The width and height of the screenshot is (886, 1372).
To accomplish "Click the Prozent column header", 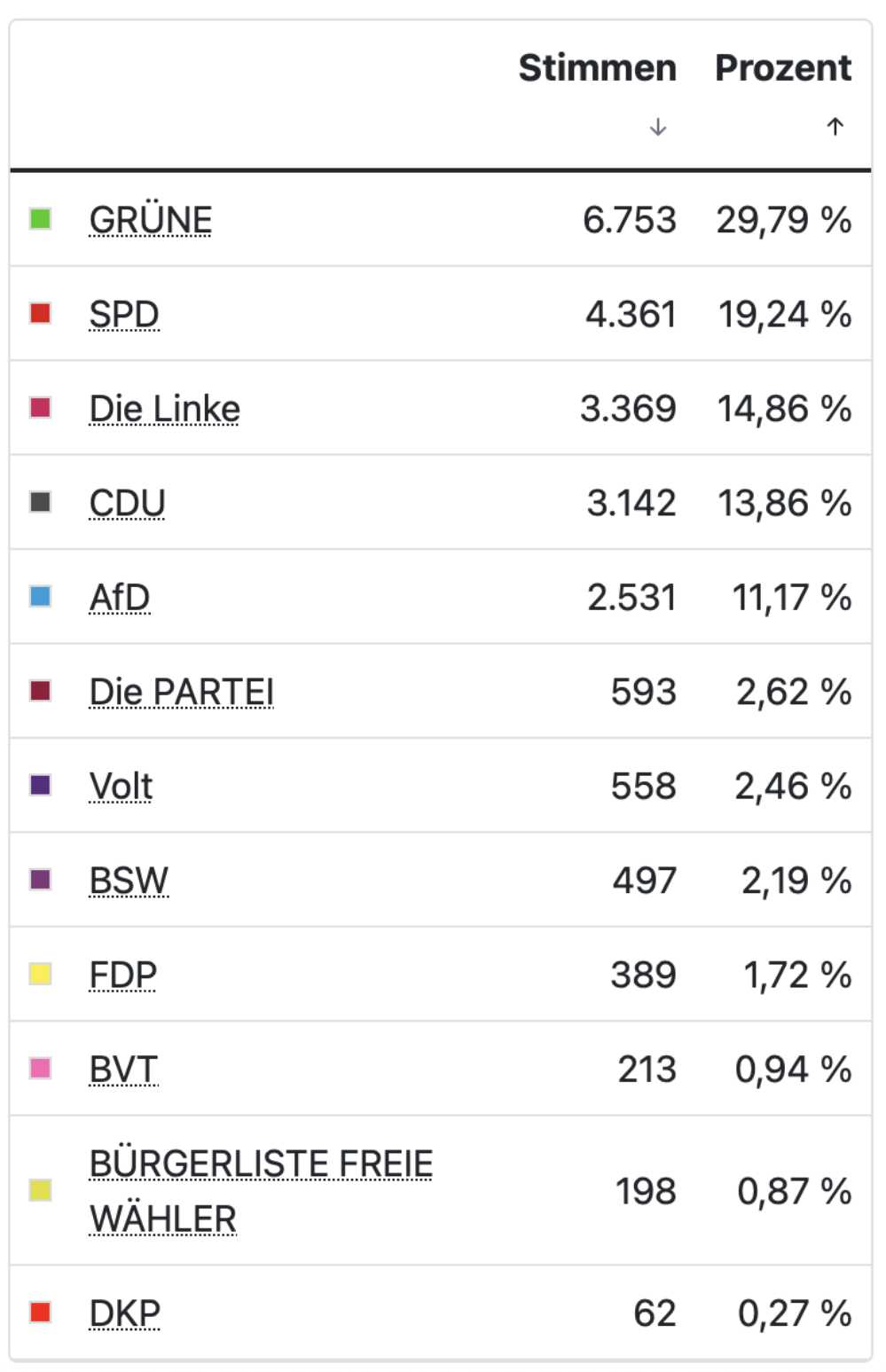I will click(783, 68).
